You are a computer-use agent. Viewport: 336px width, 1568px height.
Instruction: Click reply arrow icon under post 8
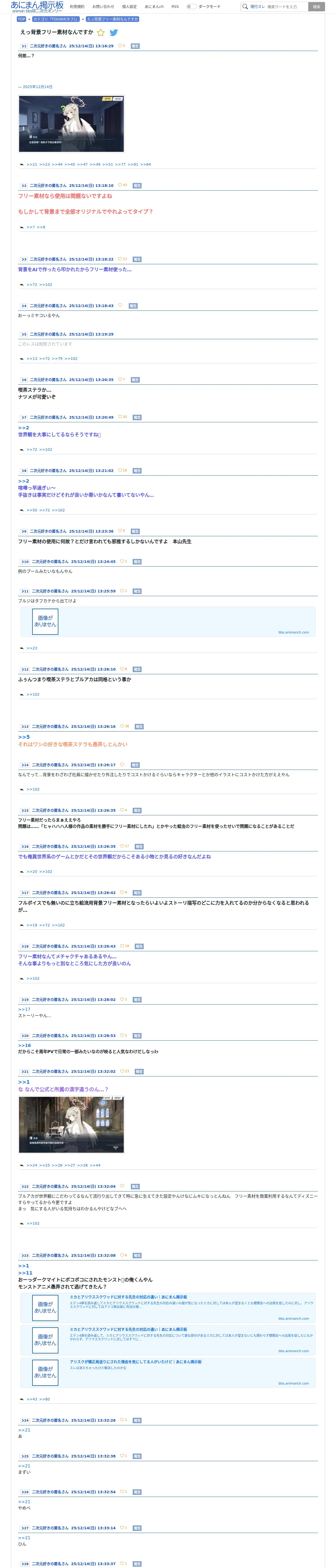click(x=22, y=510)
